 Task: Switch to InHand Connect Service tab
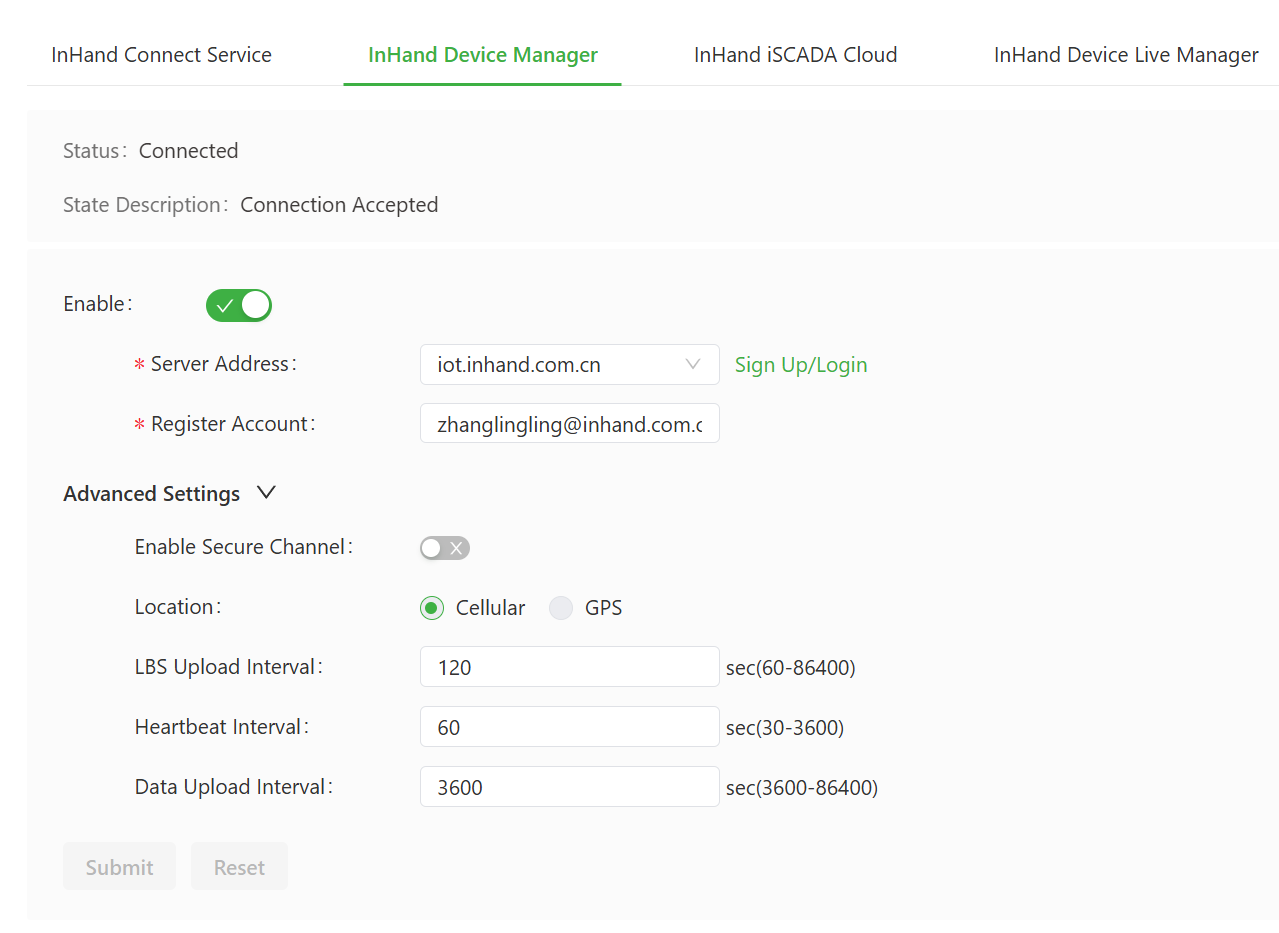coord(161,55)
